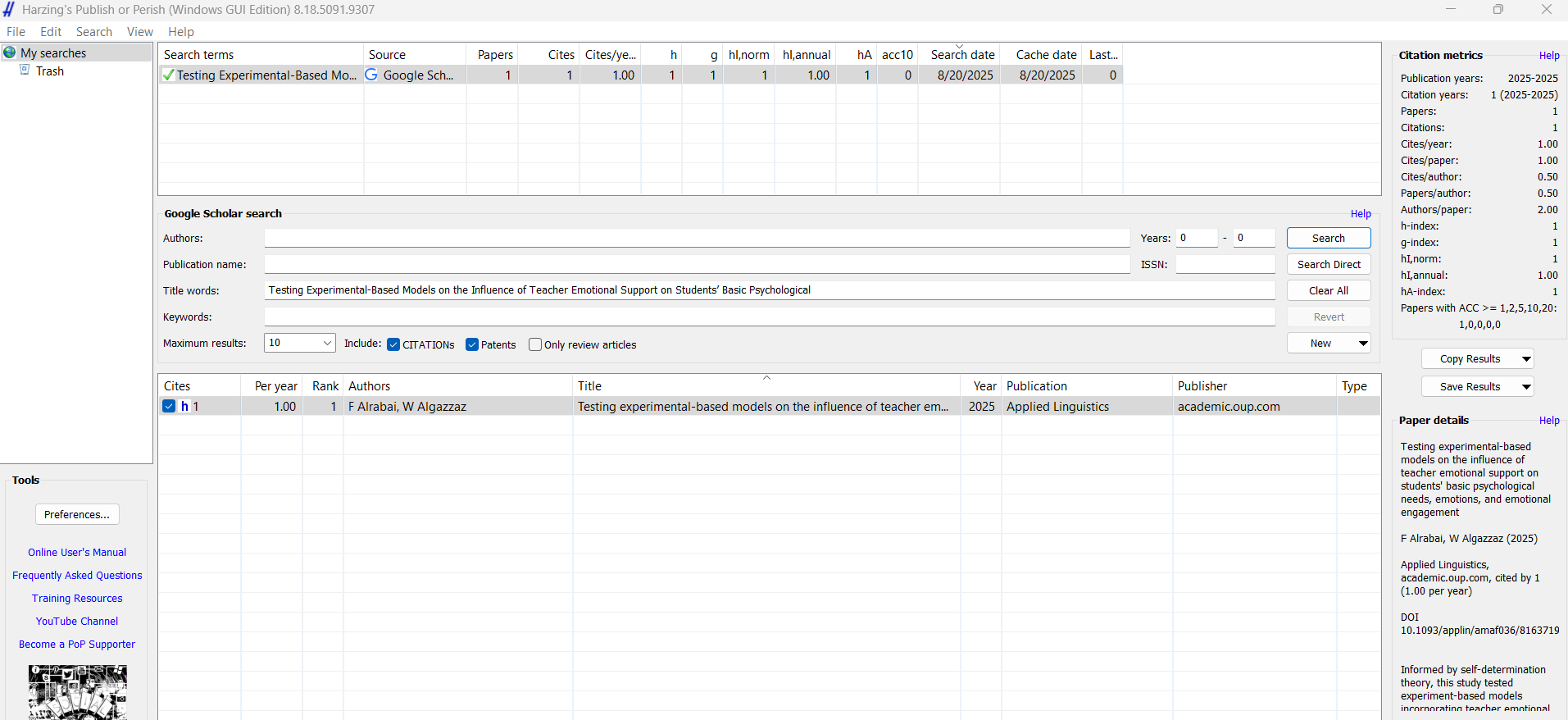Click Help link in Google Scholar search panel
This screenshot has width=1568, height=720.
1361,214
